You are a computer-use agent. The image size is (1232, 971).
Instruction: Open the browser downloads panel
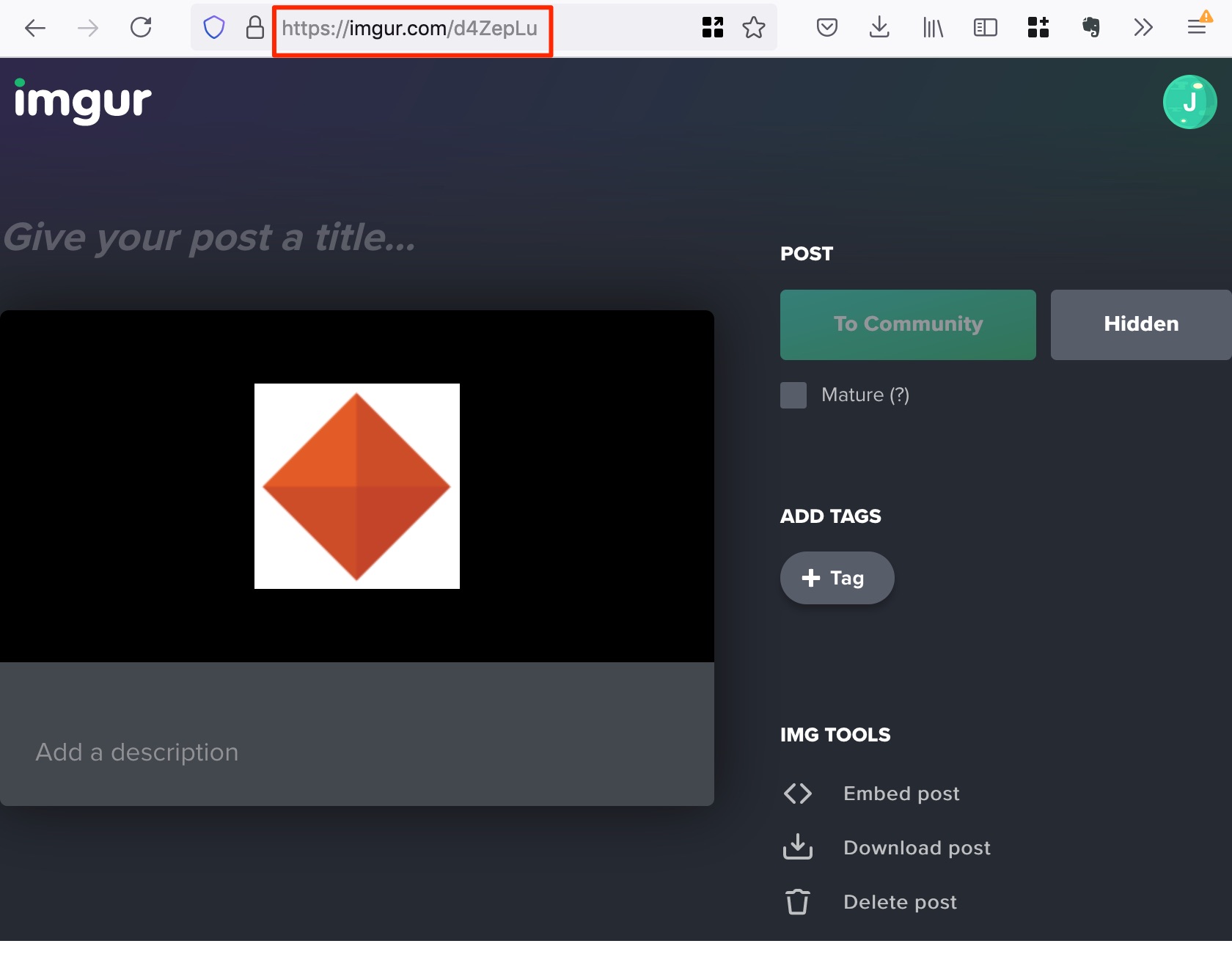tap(879, 29)
